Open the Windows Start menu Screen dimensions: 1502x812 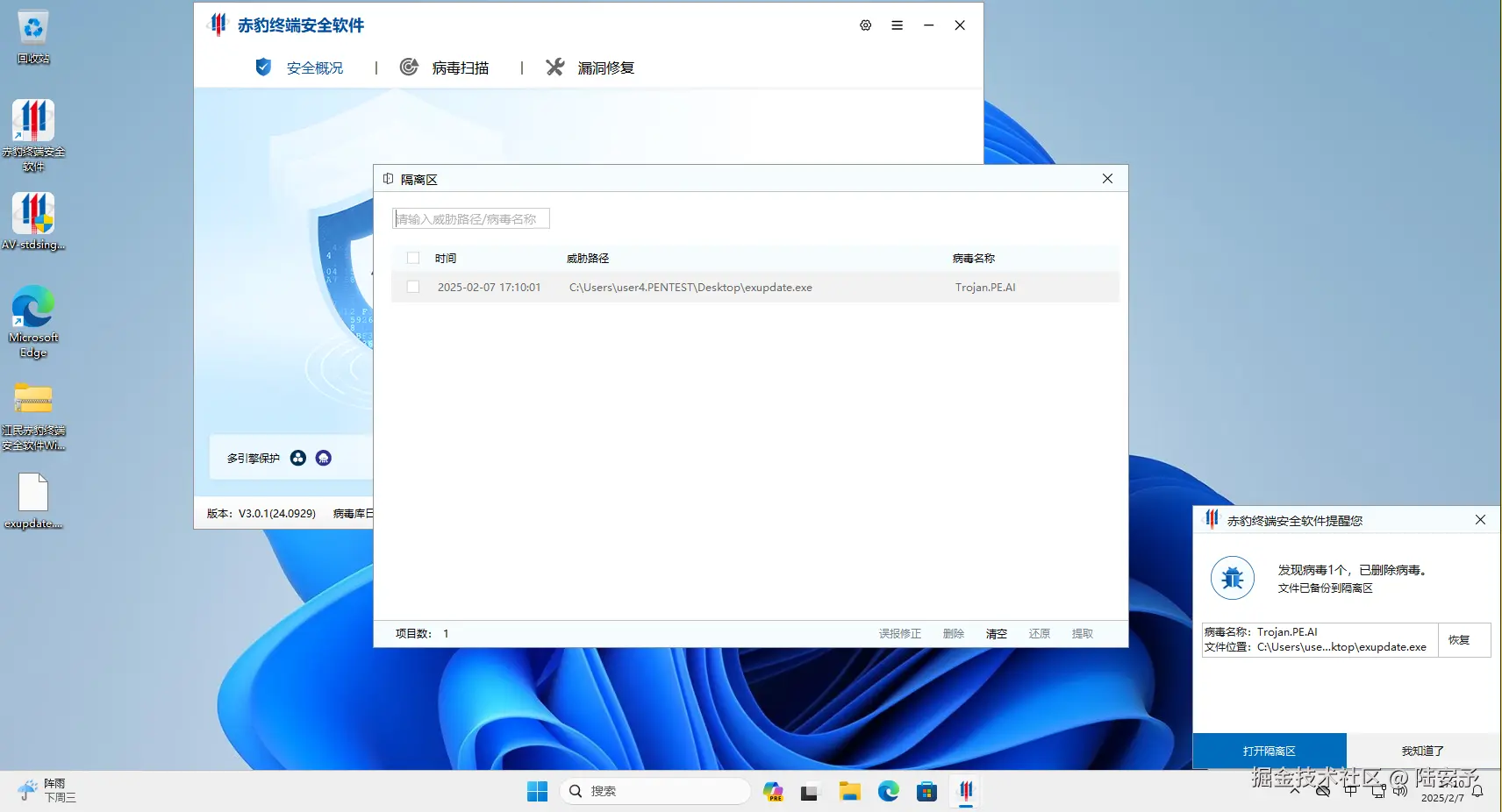click(x=537, y=791)
